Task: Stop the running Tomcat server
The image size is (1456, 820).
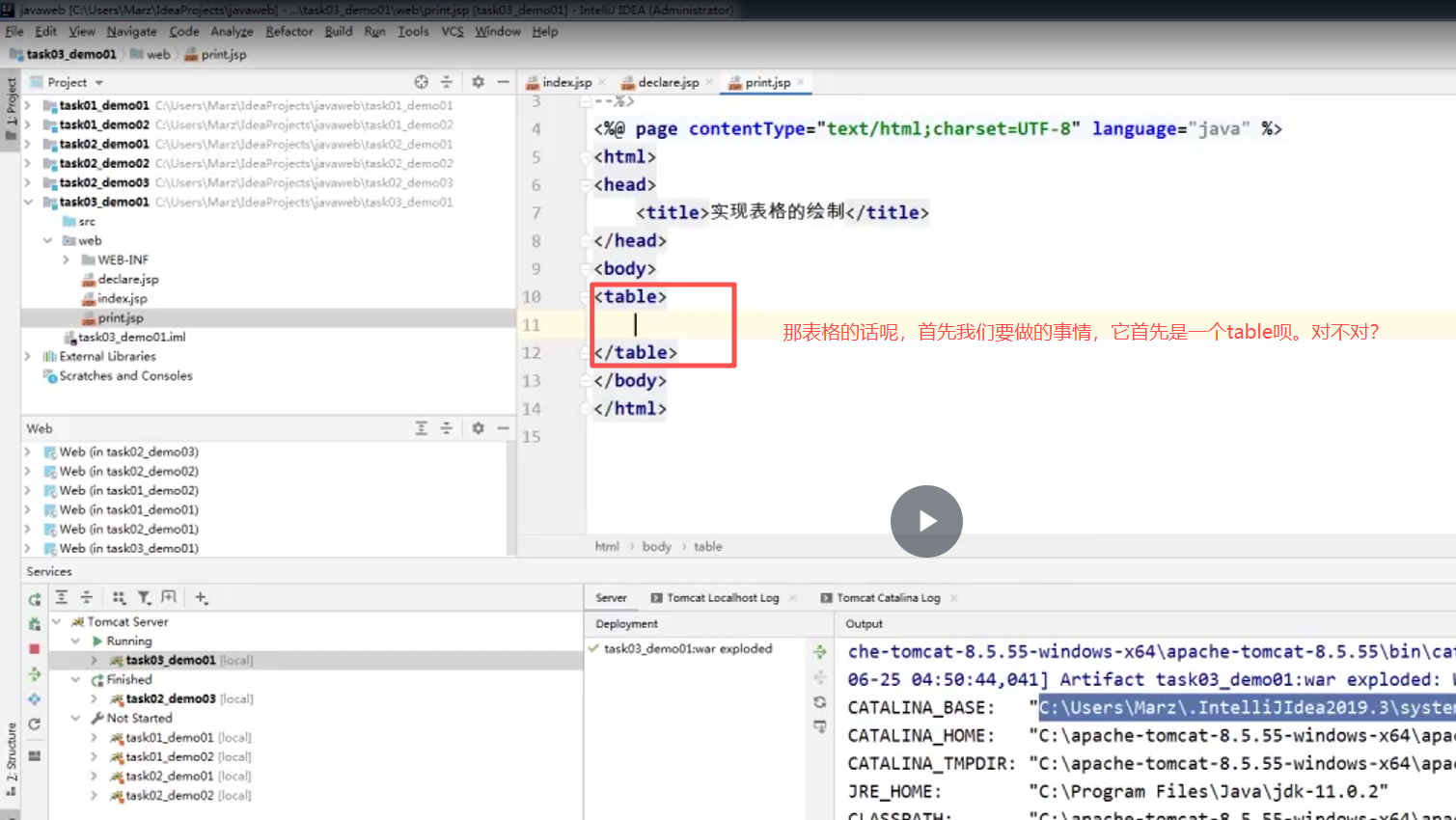Action: click(35, 649)
